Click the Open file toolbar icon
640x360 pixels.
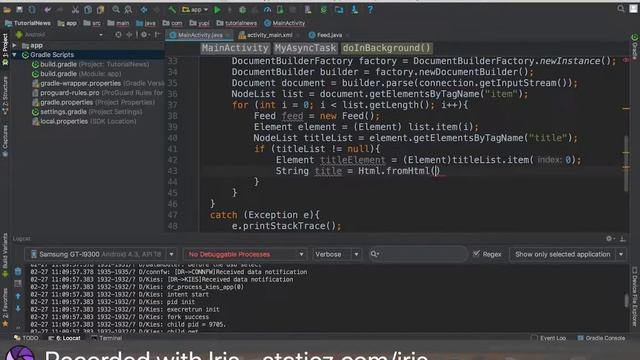7,9
